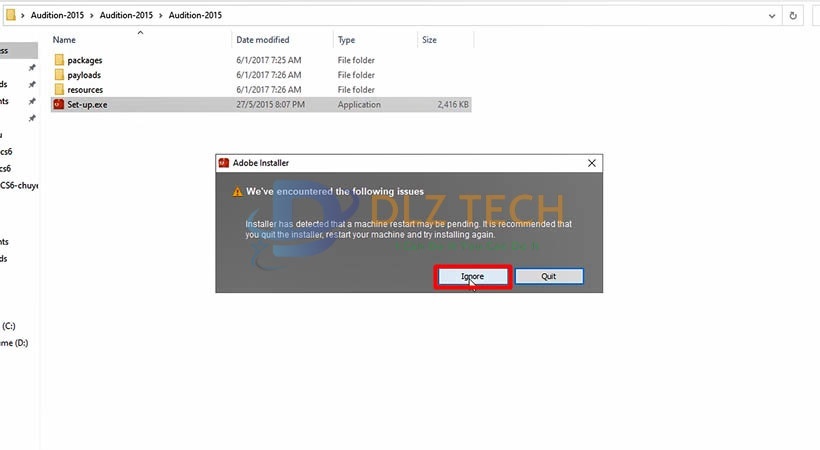Close the Adobe Installer dialog
Screen dimensions: 820x450
(x=591, y=163)
